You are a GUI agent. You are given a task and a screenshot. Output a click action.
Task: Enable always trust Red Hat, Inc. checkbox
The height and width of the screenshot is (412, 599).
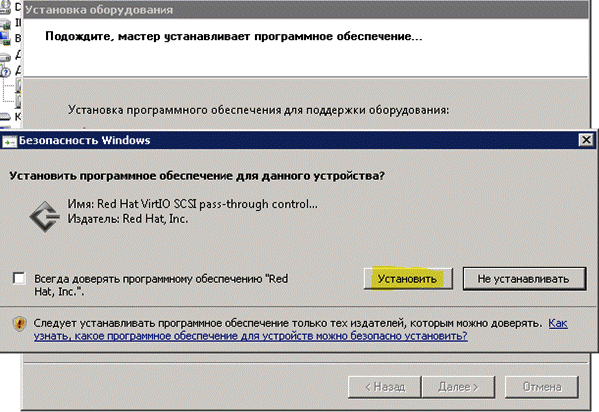click(x=19, y=278)
